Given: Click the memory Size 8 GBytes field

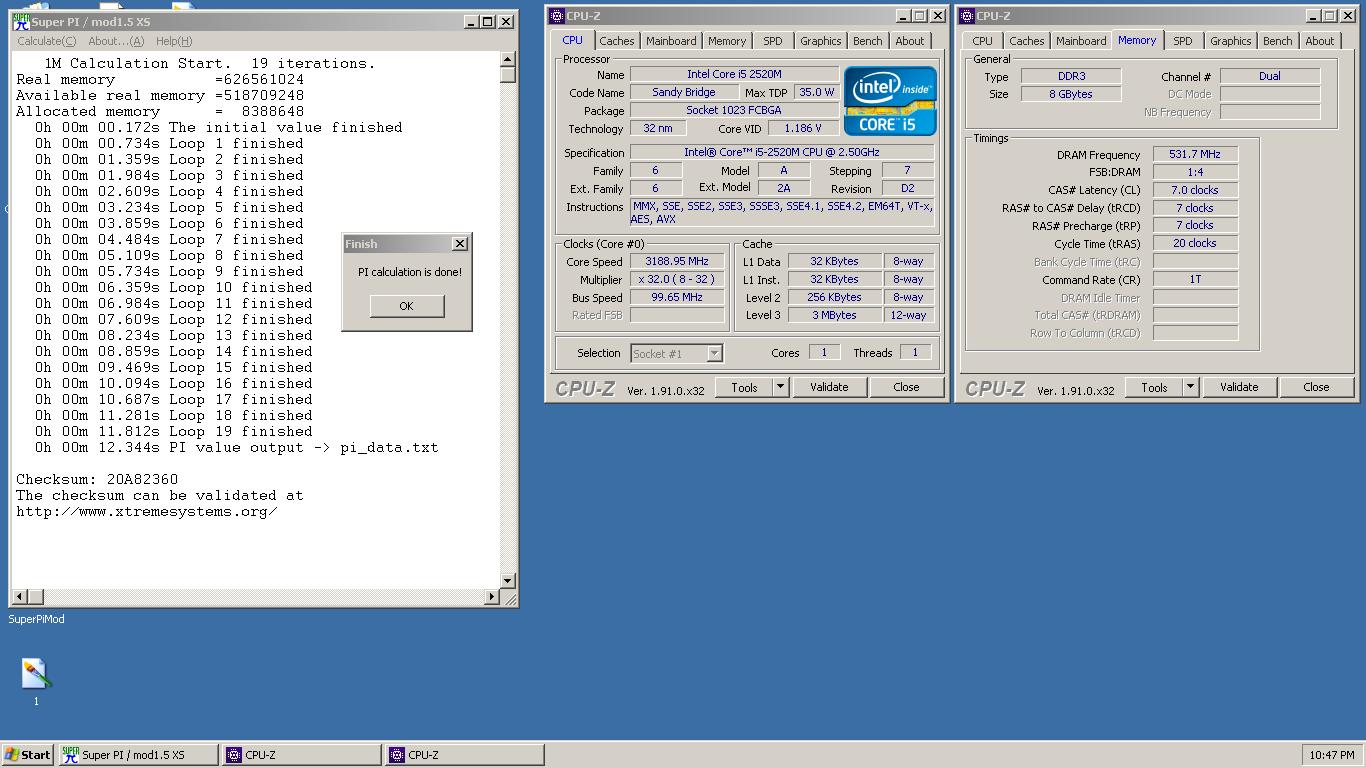Looking at the screenshot, I should [x=1071, y=94].
